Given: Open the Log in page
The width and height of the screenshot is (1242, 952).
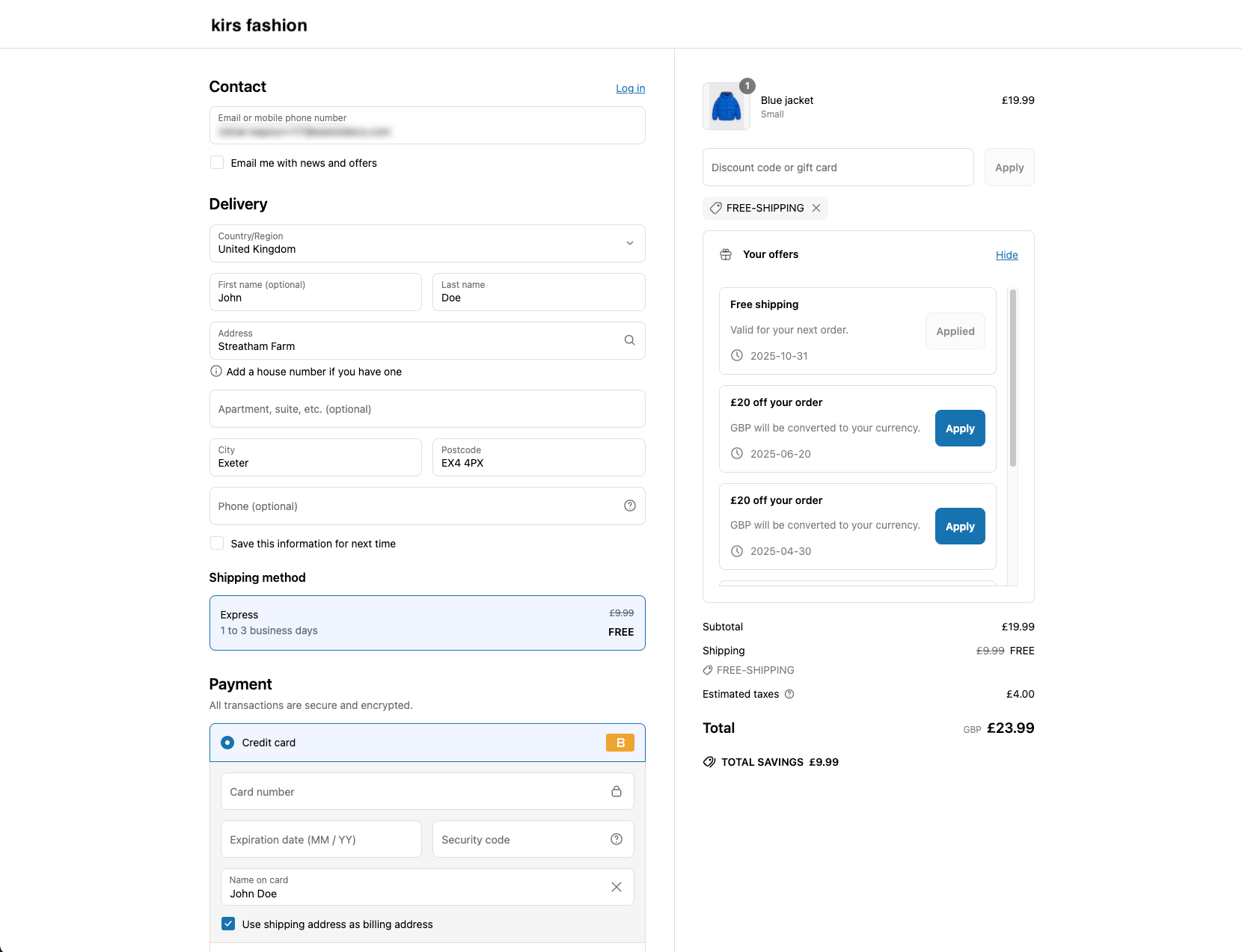Looking at the screenshot, I should pyautogui.click(x=630, y=87).
